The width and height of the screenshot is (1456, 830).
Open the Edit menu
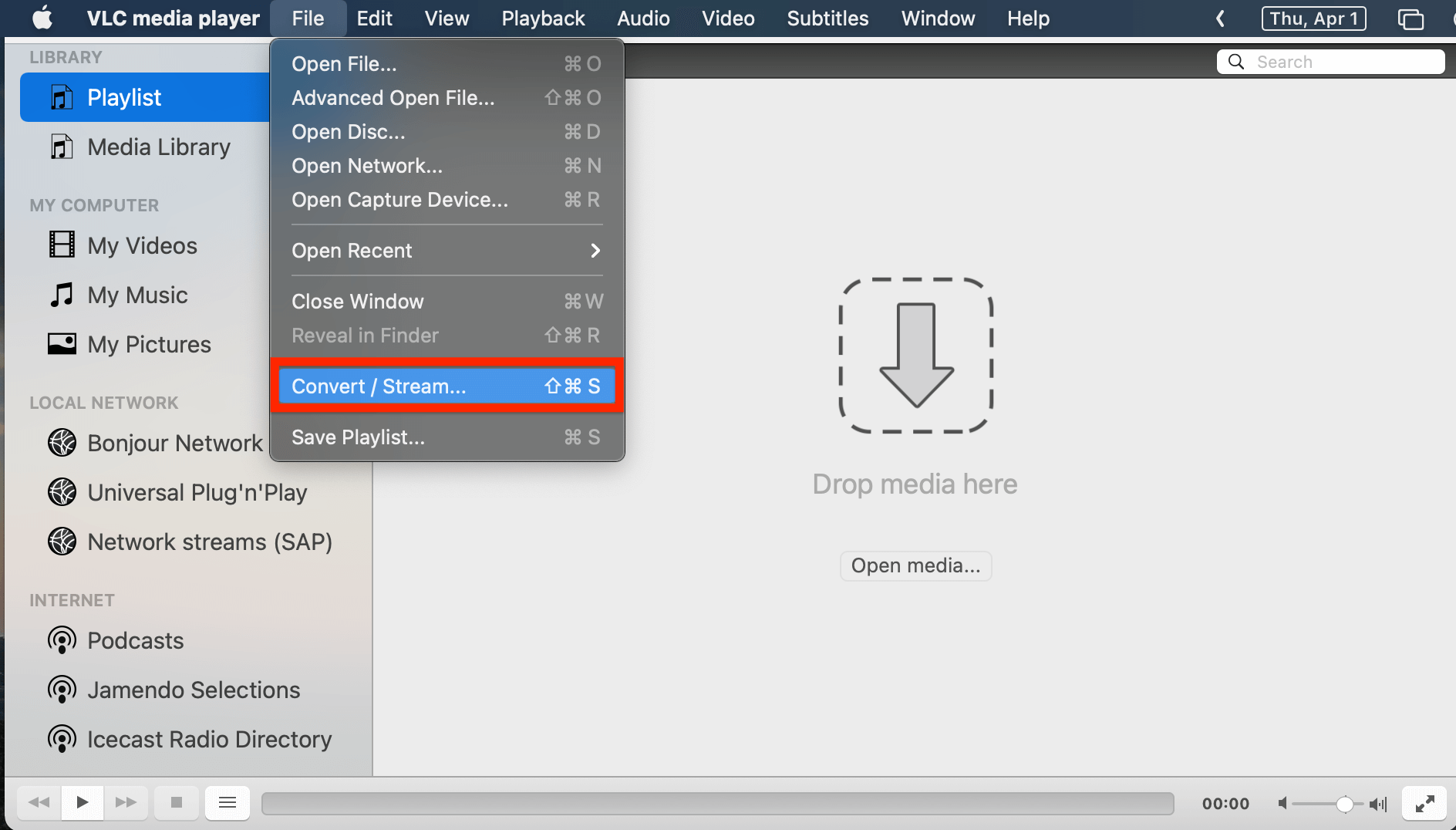pos(375,19)
